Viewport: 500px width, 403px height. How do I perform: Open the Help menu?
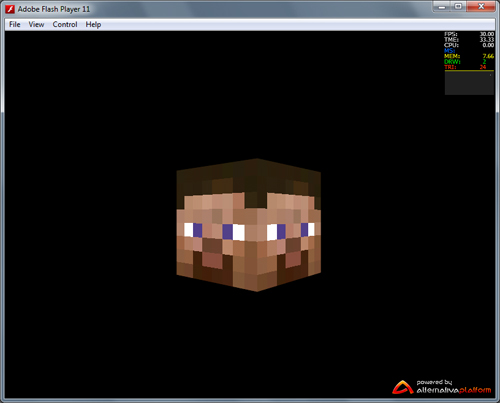click(93, 24)
